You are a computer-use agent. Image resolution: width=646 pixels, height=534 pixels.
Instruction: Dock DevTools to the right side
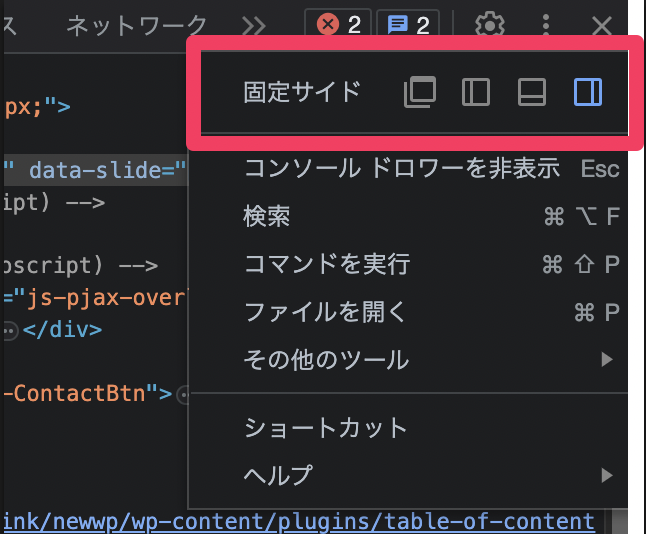[x=588, y=92]
